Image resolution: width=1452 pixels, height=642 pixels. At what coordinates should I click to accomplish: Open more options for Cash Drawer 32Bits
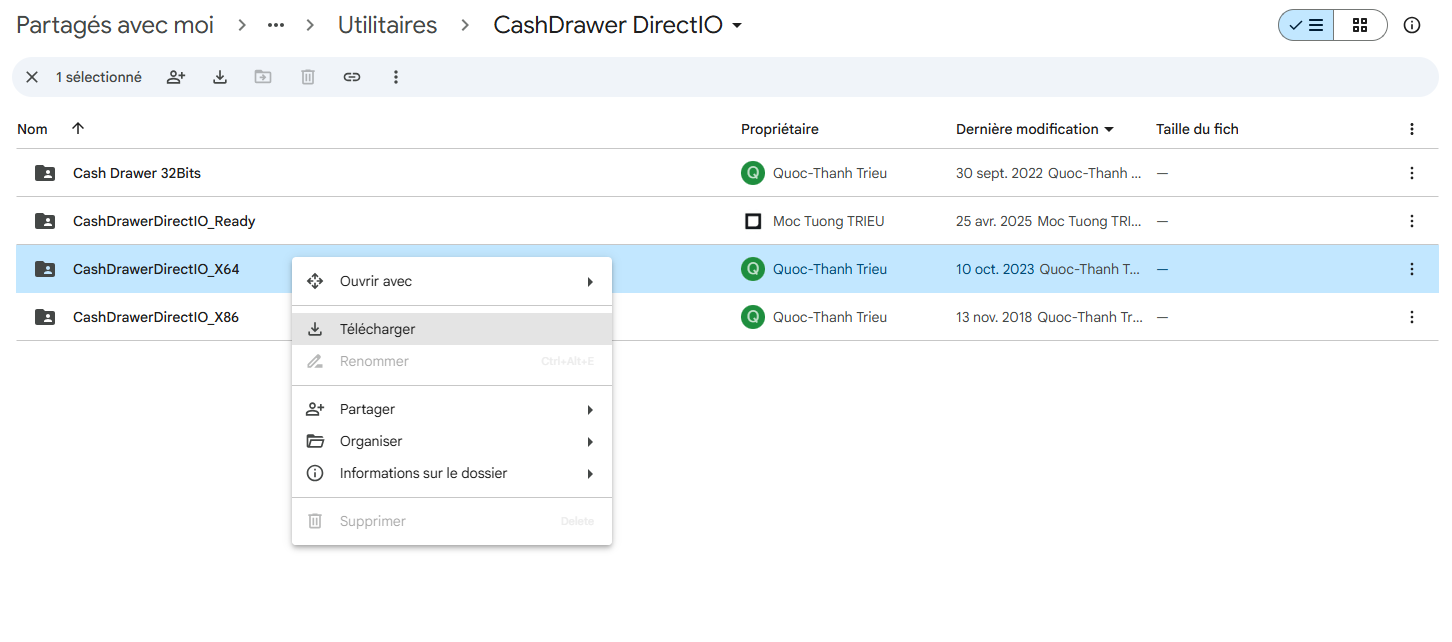click(x=1412, y=173)
